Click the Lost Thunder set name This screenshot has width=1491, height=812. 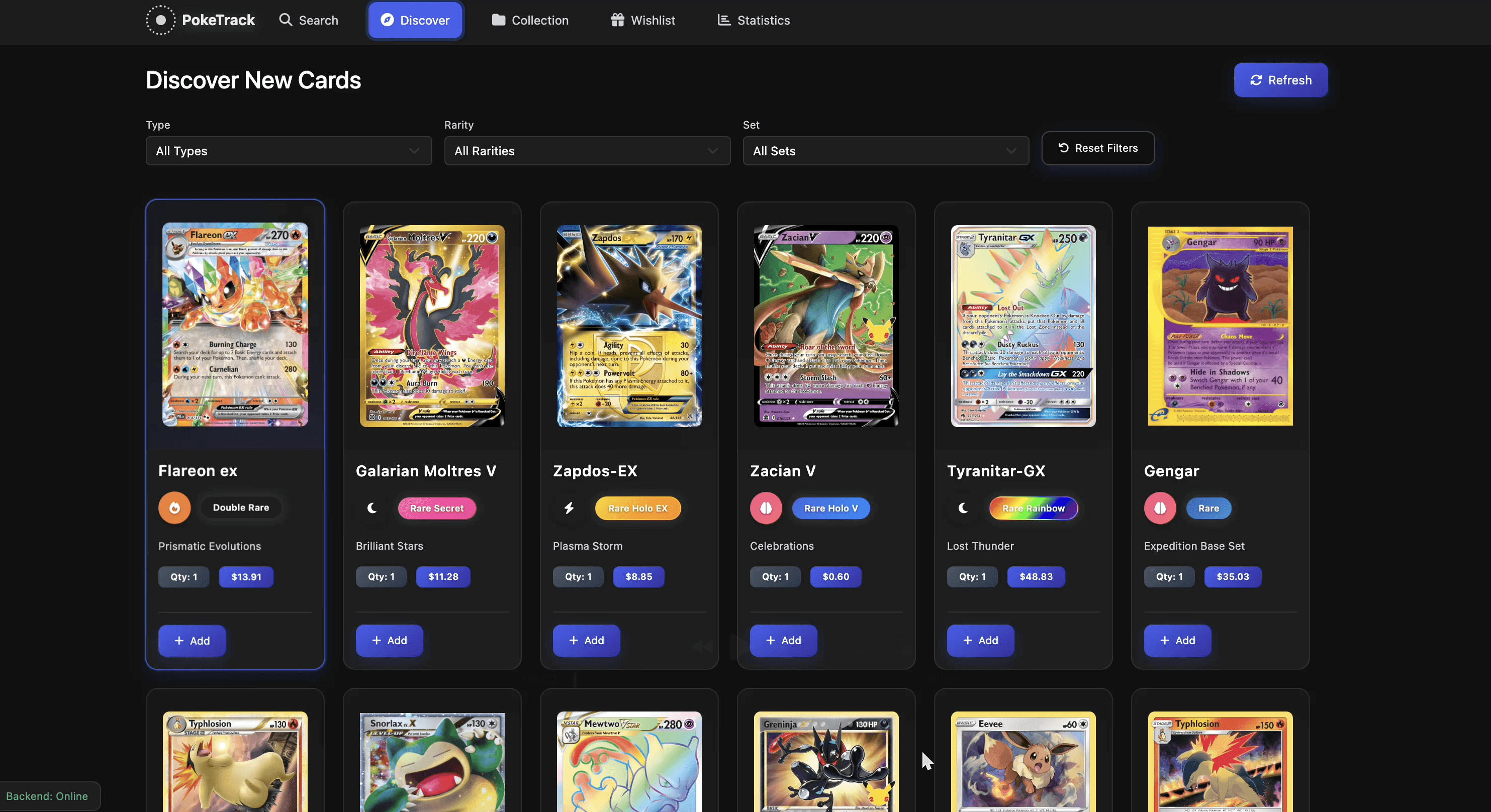(x=980, y=546)
